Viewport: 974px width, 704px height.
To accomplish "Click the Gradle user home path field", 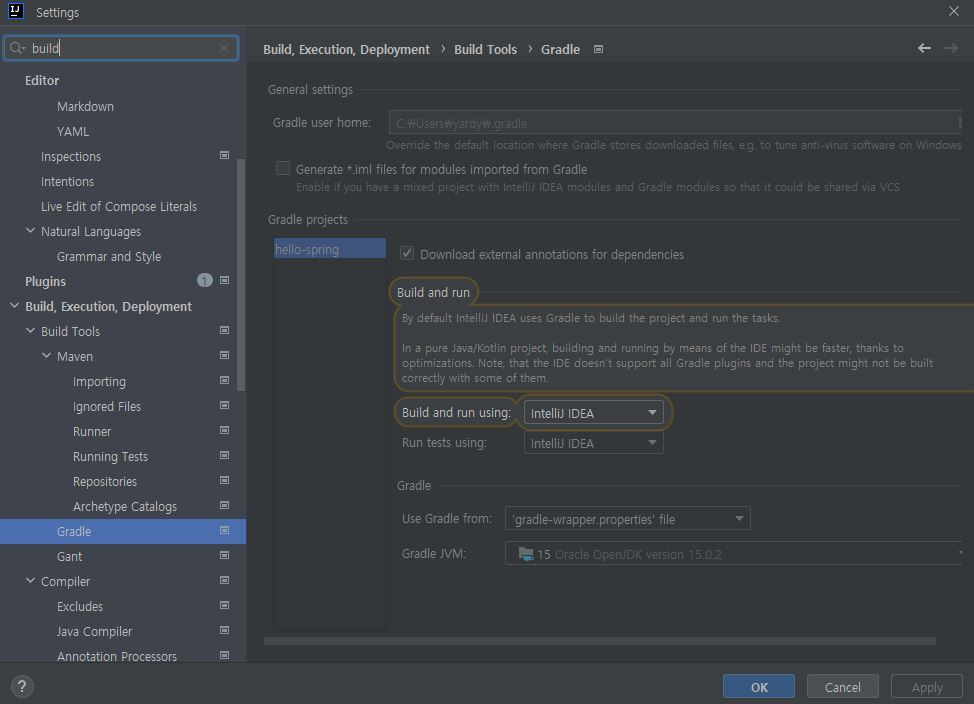I will pyautogui.click(x=675, y=123).
